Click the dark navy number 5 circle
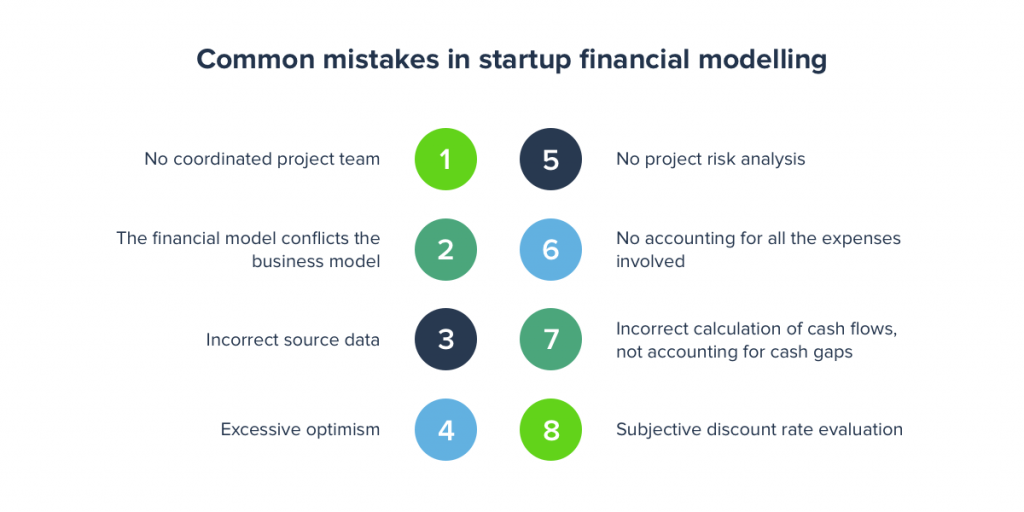Screen dimensions: 1024x512 (x=551, y=159)
